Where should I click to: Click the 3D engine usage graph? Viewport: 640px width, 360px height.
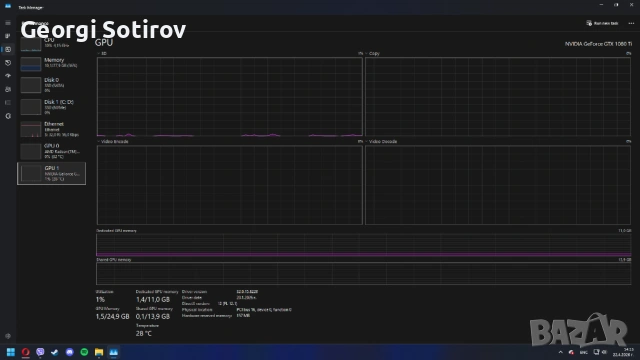(x=229, y=97)
